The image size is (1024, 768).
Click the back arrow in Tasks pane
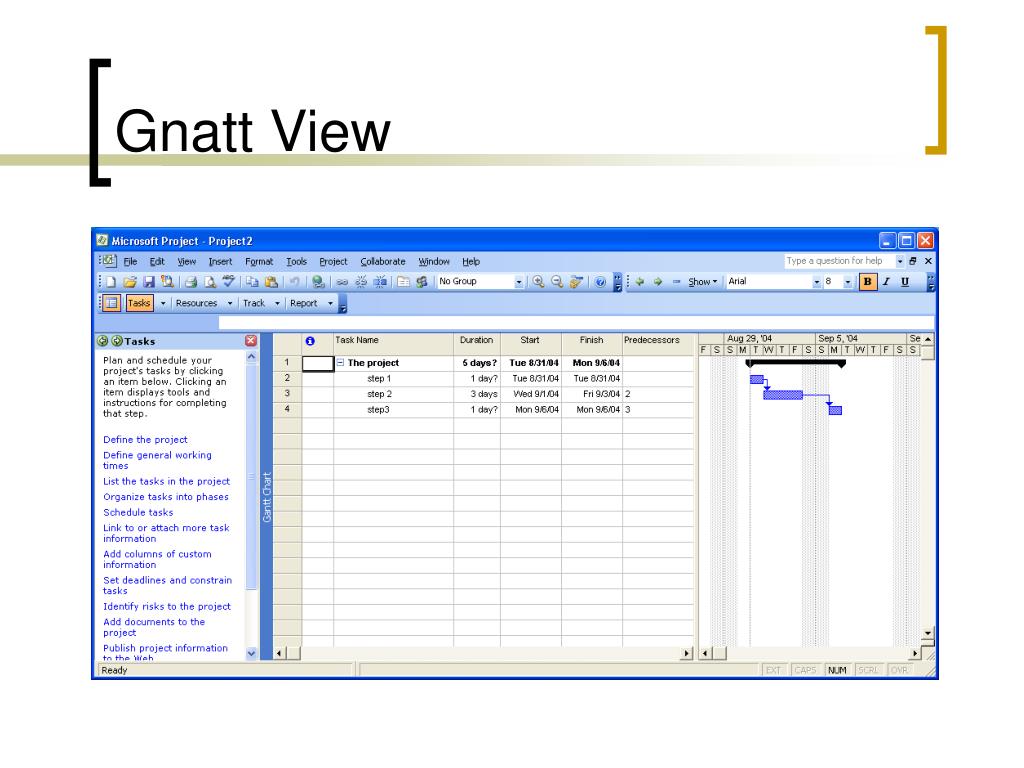pyautogui.click(x=103, y=341)
